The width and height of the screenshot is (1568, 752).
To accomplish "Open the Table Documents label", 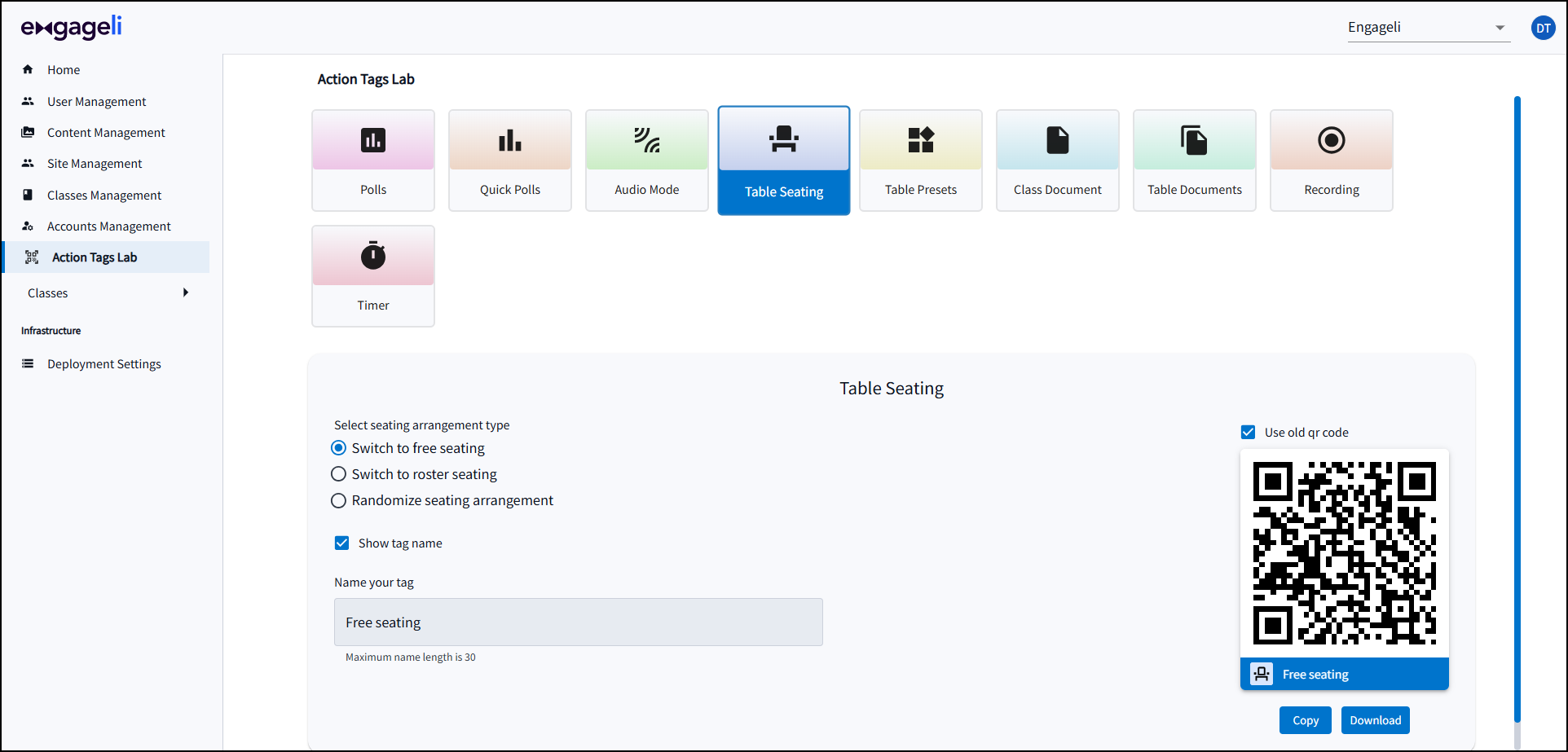I will pos(1195,190).
